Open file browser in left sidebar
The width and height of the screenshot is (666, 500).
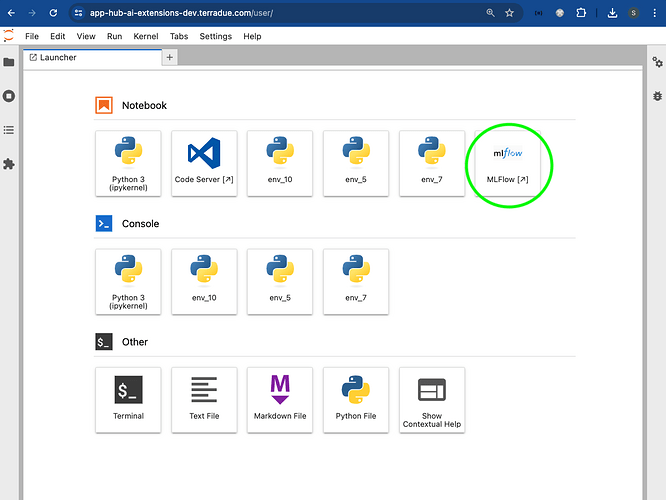[x=9, y=62]
